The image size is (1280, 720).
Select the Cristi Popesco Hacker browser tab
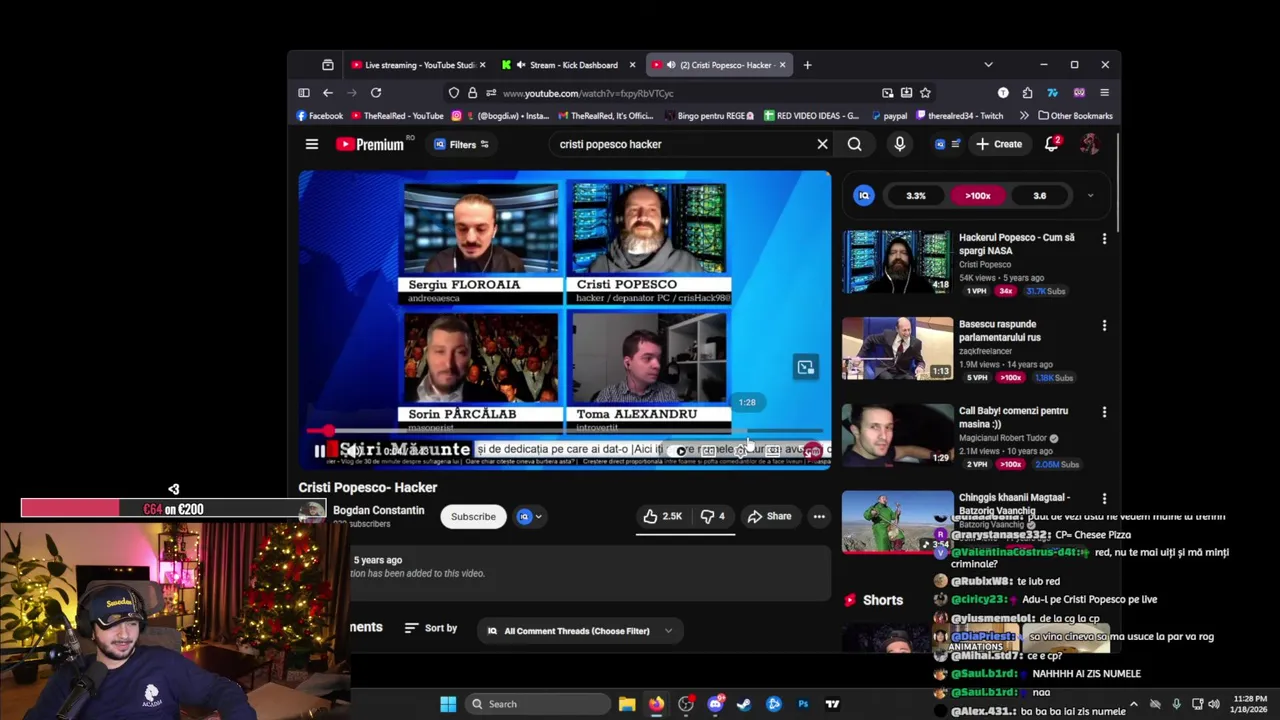(x=718, y=65)
